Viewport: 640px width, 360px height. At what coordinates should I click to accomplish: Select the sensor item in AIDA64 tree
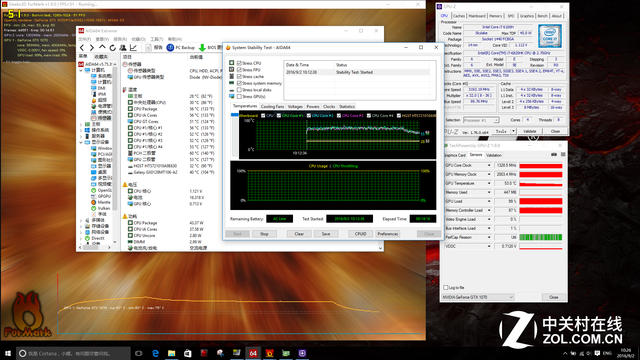101,118
